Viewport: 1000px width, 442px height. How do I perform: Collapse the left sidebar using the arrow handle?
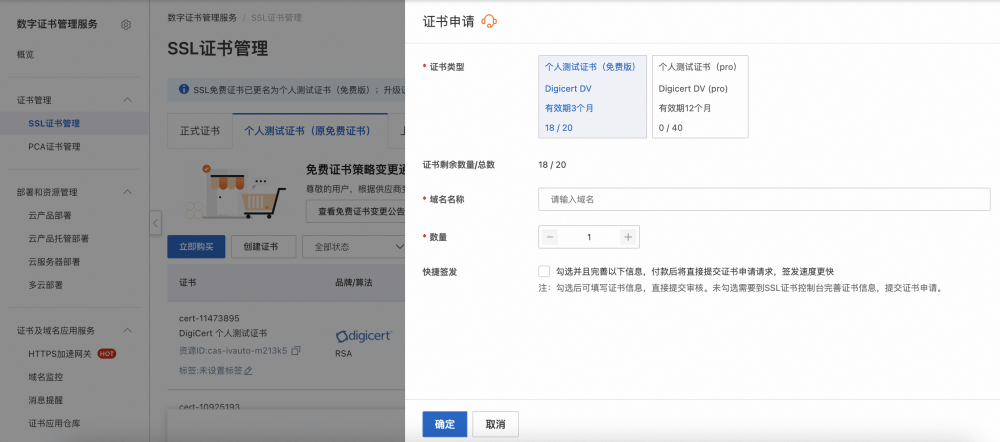[x=155, y=222]
